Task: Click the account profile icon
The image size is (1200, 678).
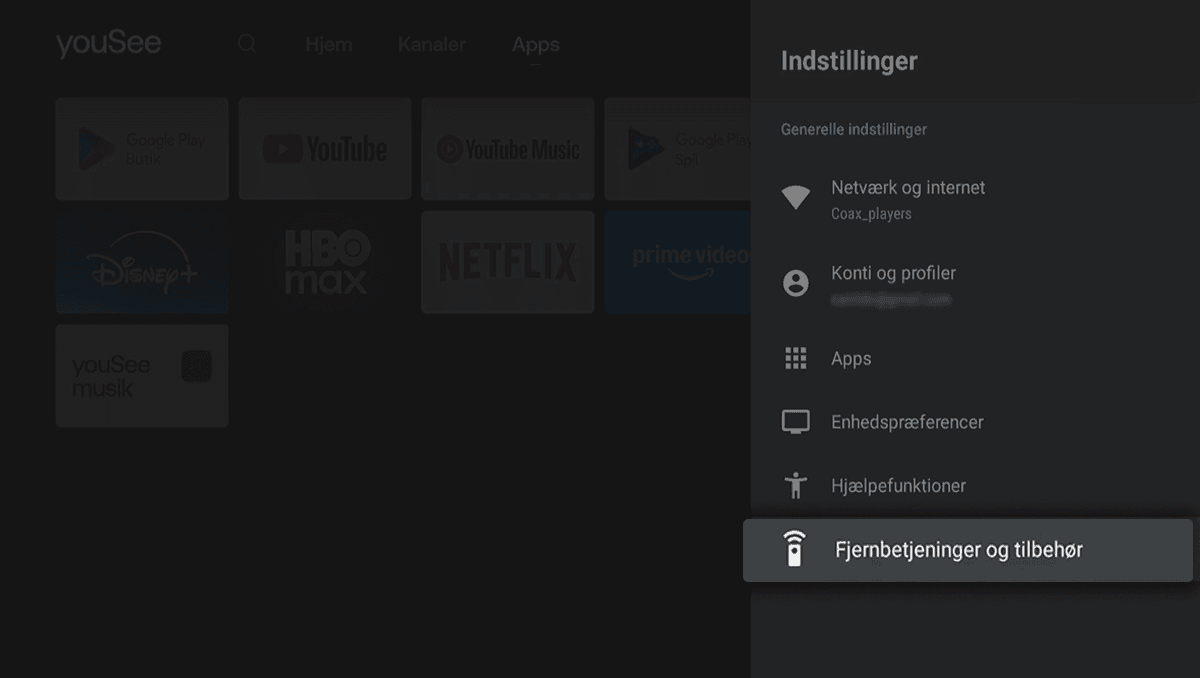Action: (795, 284)
